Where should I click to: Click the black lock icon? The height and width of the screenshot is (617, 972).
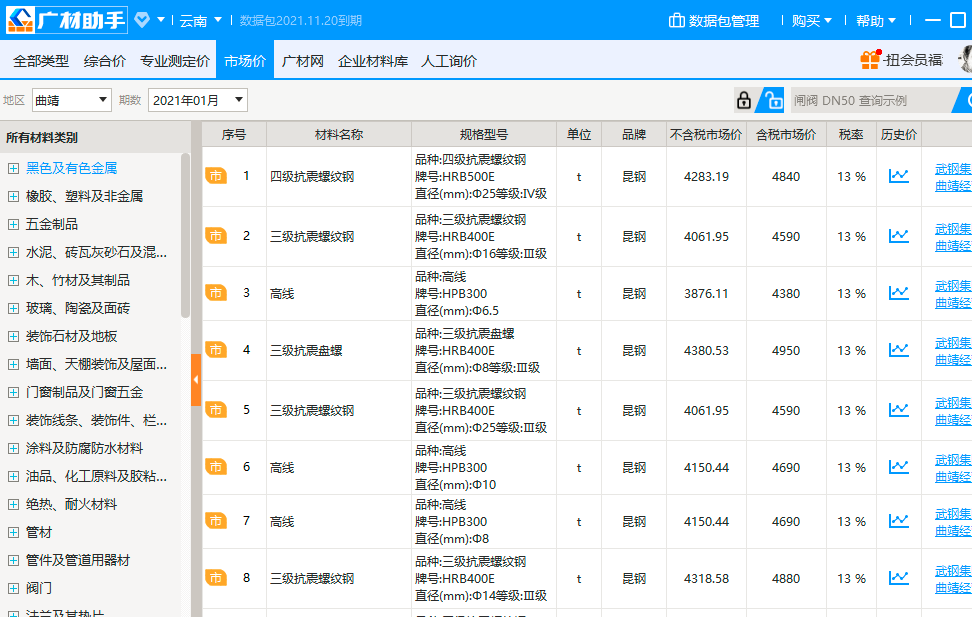click(744, 100)
